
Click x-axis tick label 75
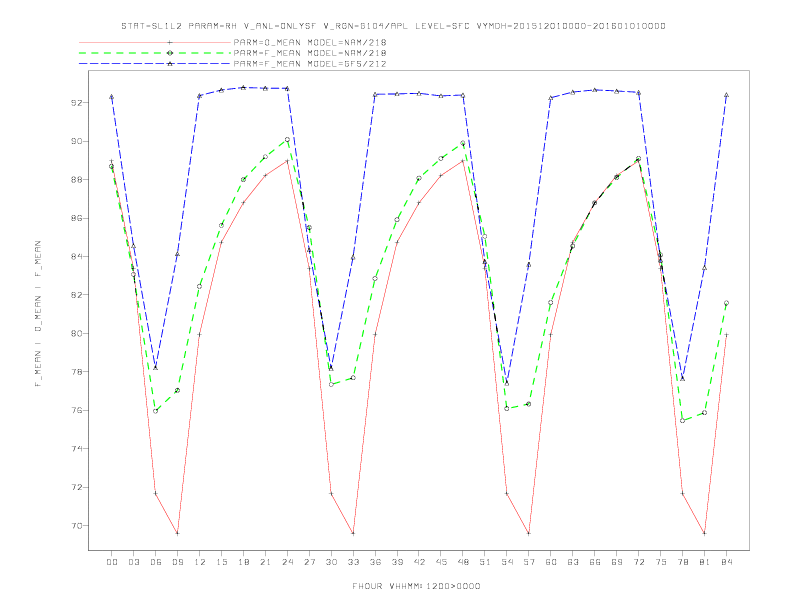[661, 562]
